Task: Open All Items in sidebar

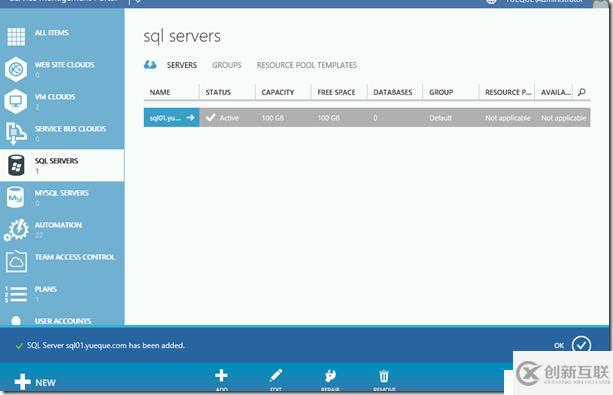Action: 52,33
